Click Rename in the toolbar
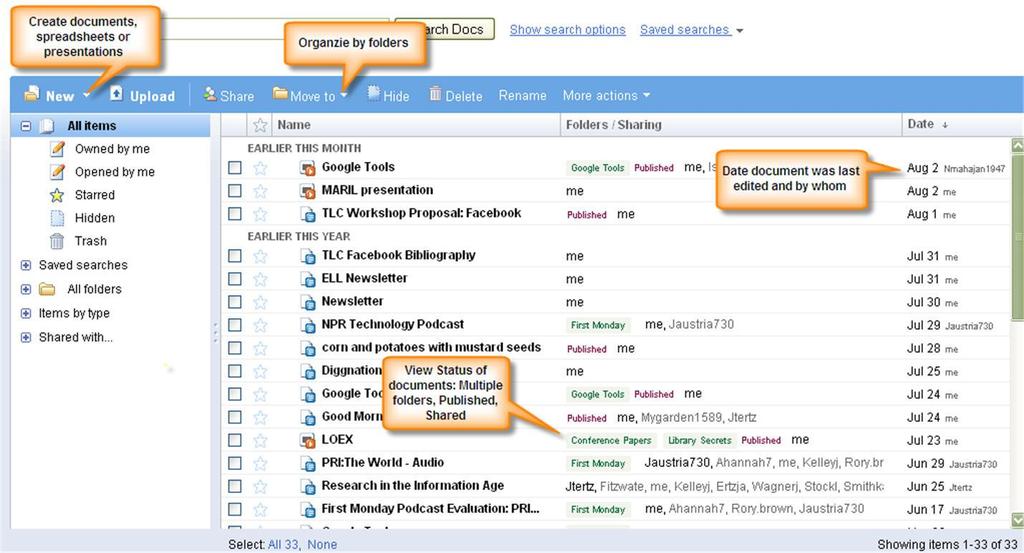Screen dimensions: 1024x553 pos(522,95)
